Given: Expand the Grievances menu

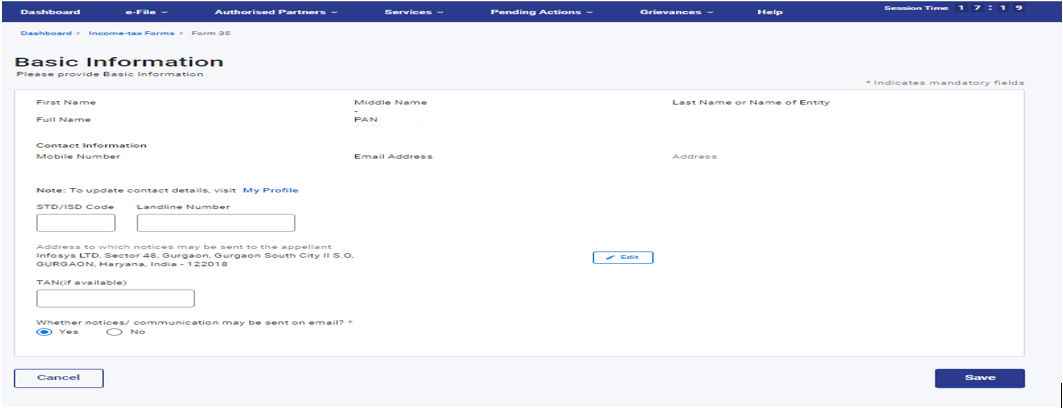Looking at the screenshot, I should [676, 12].
